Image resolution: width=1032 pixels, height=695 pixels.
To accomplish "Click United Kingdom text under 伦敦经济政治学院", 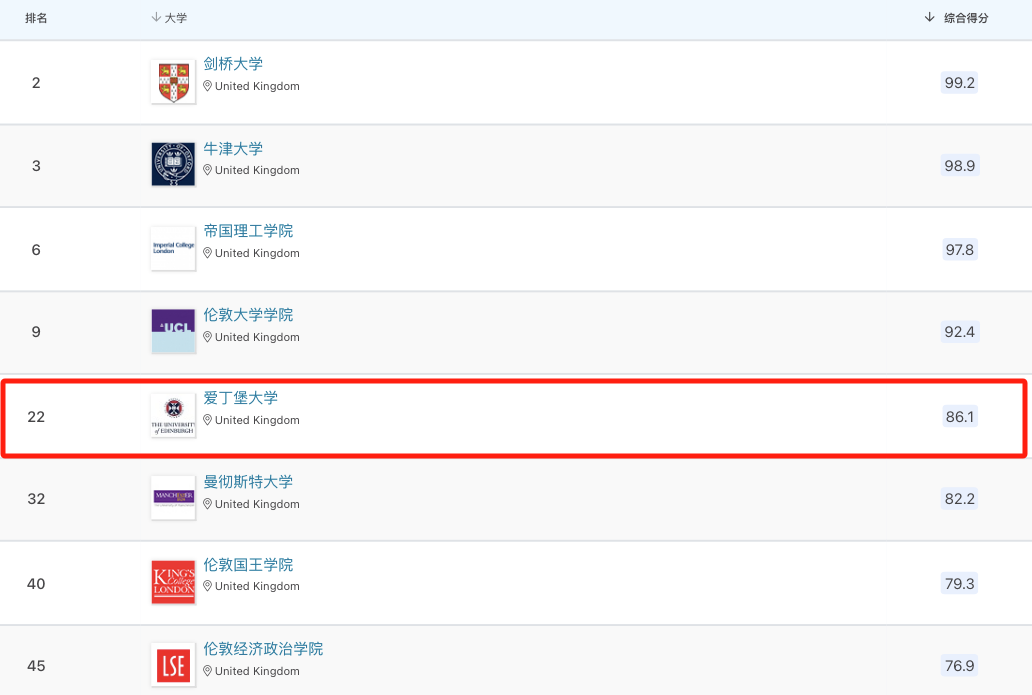I will pos(257,671).
